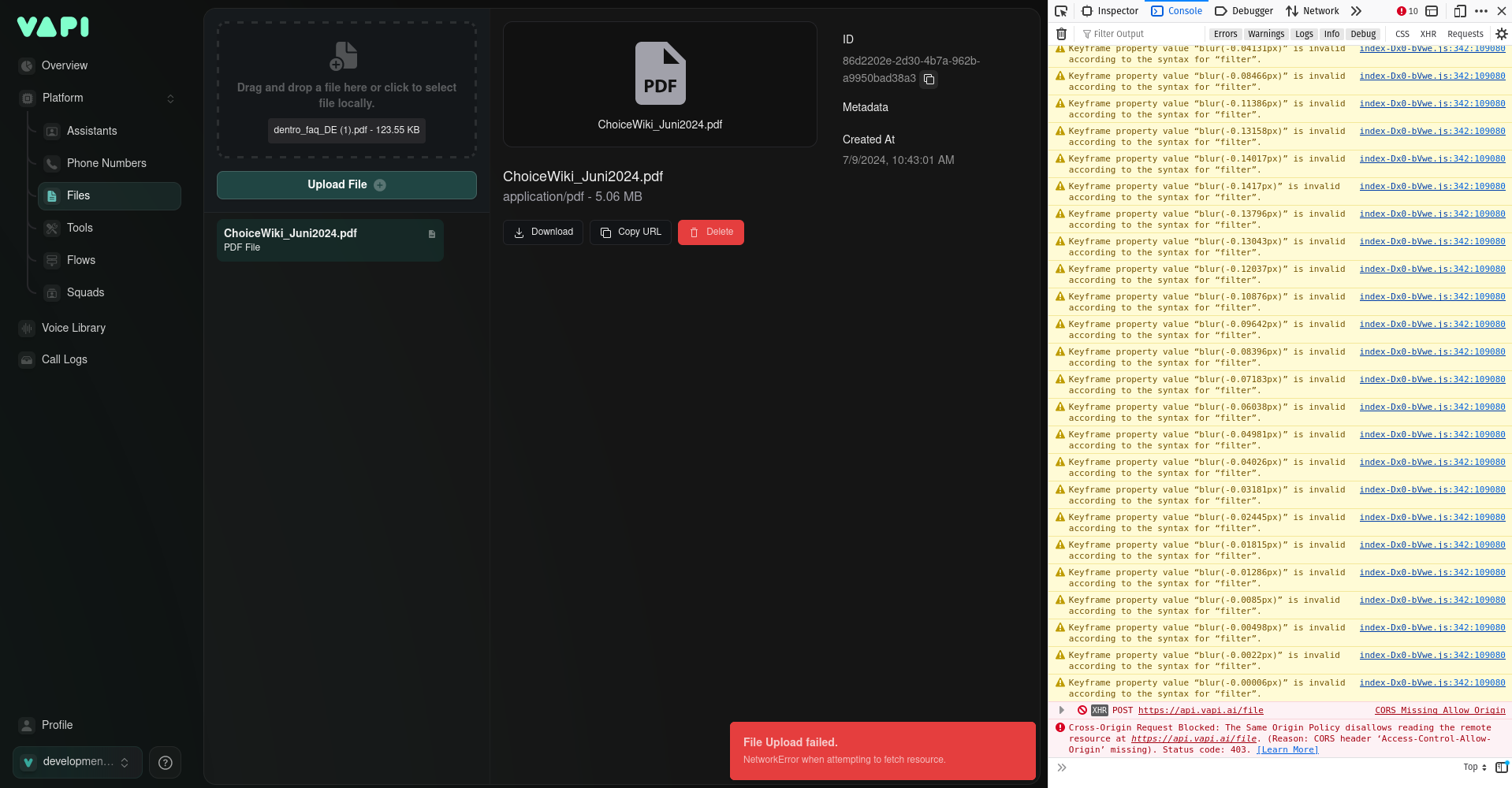This screenshot has height=788, width=1512.
Task: Switch to multi-line editor mode icon
Action: coord(1502,768)
